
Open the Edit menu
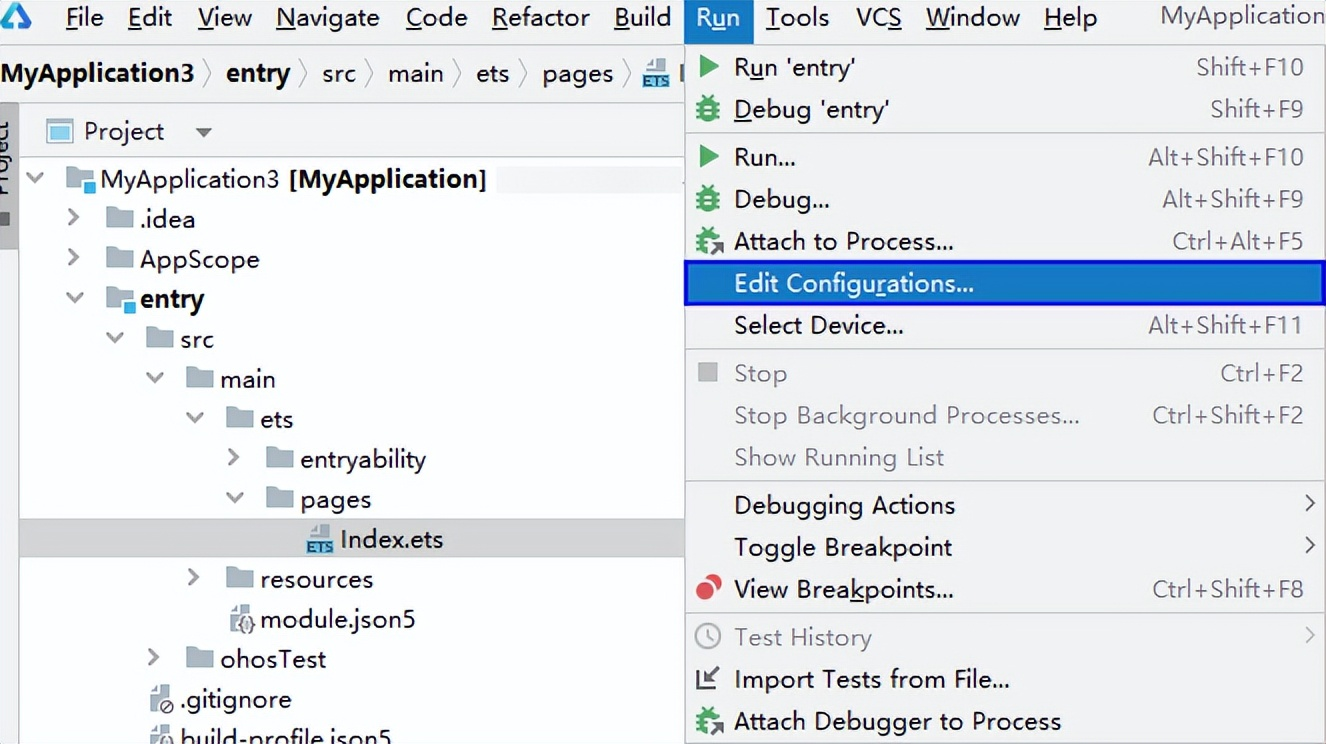pyautogui.click(x=150, y=17)
